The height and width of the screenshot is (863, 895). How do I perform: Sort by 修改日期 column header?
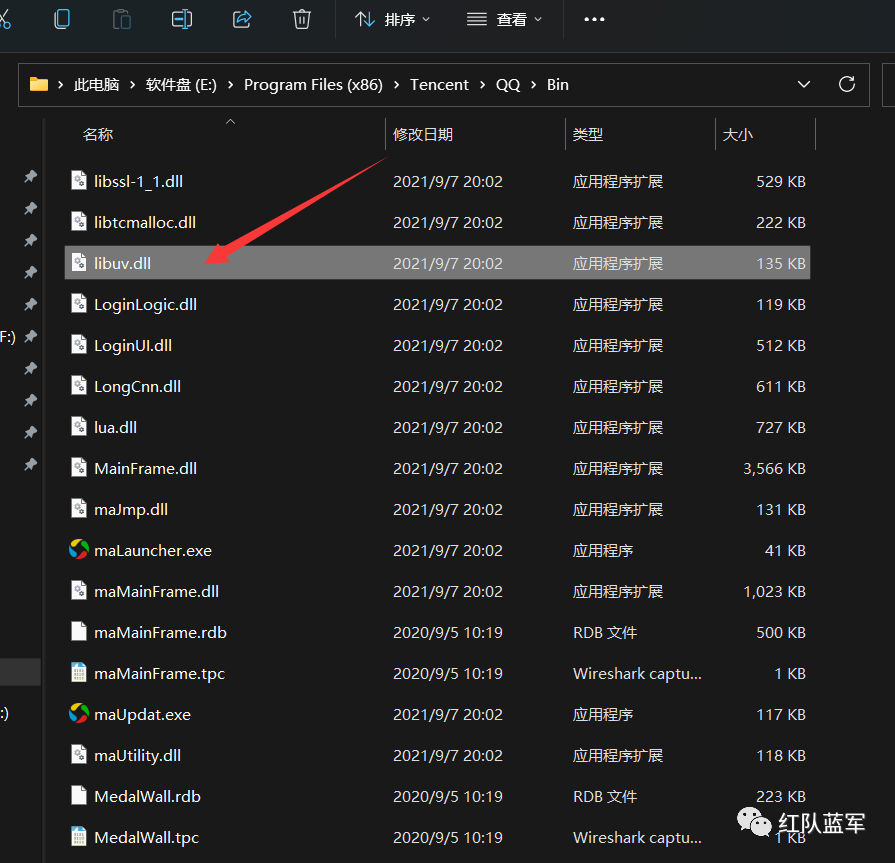423,135
